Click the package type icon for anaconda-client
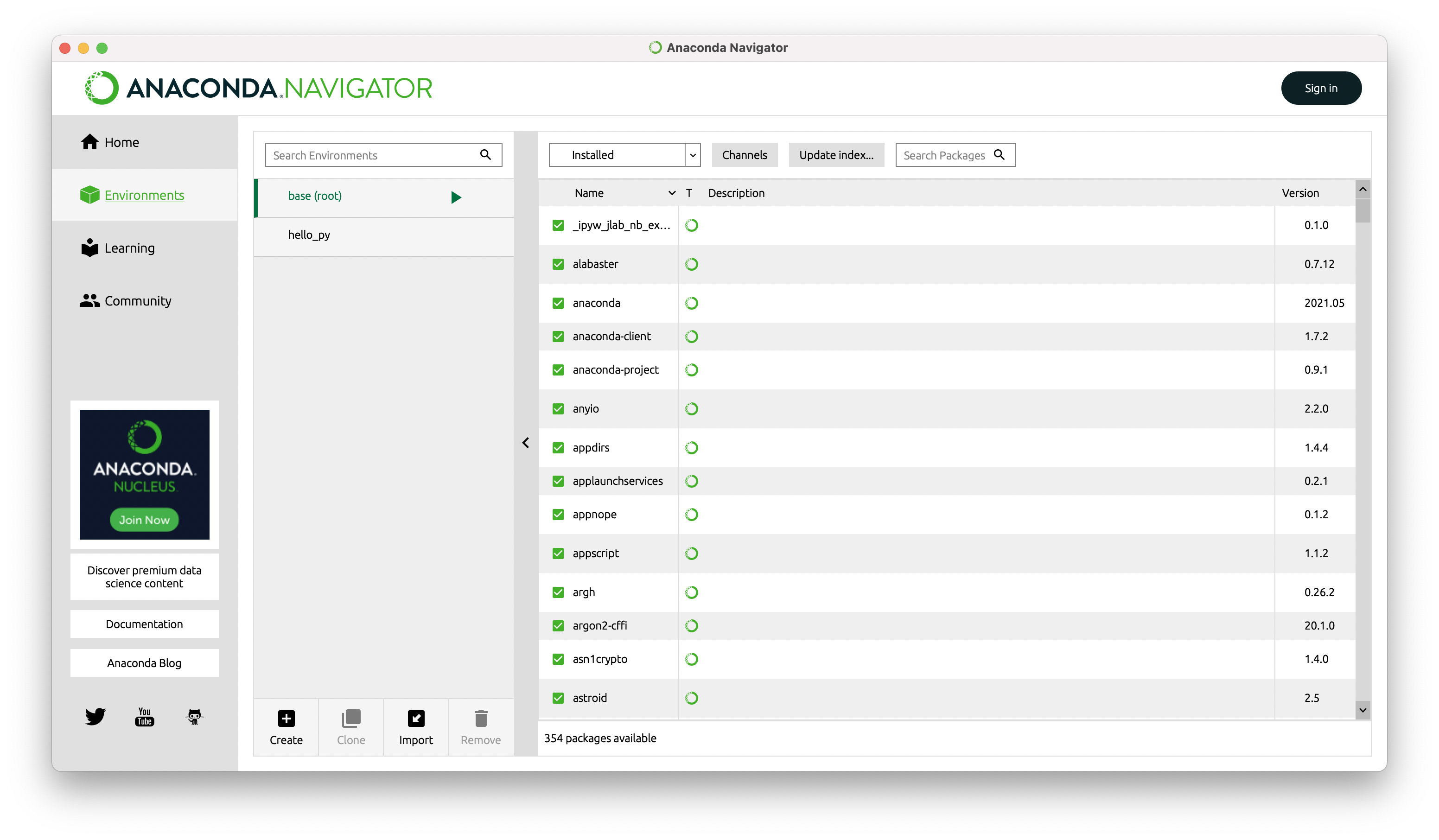The image size is (1439, 840). [692, 337]
